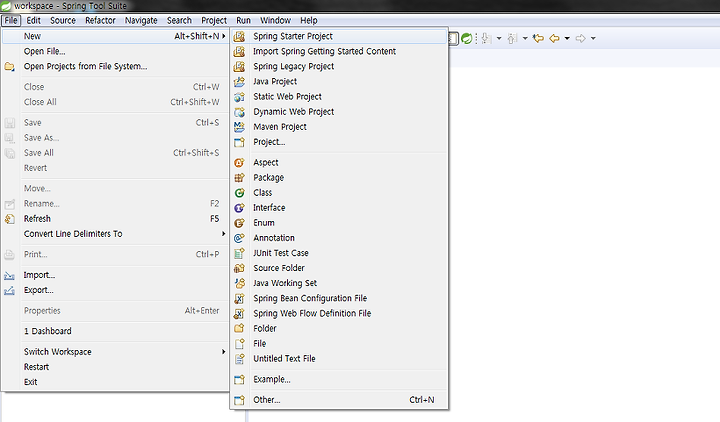Open the Navigate menu
The height and width of the screenshot is (422, 720).
tap(141, 20)
